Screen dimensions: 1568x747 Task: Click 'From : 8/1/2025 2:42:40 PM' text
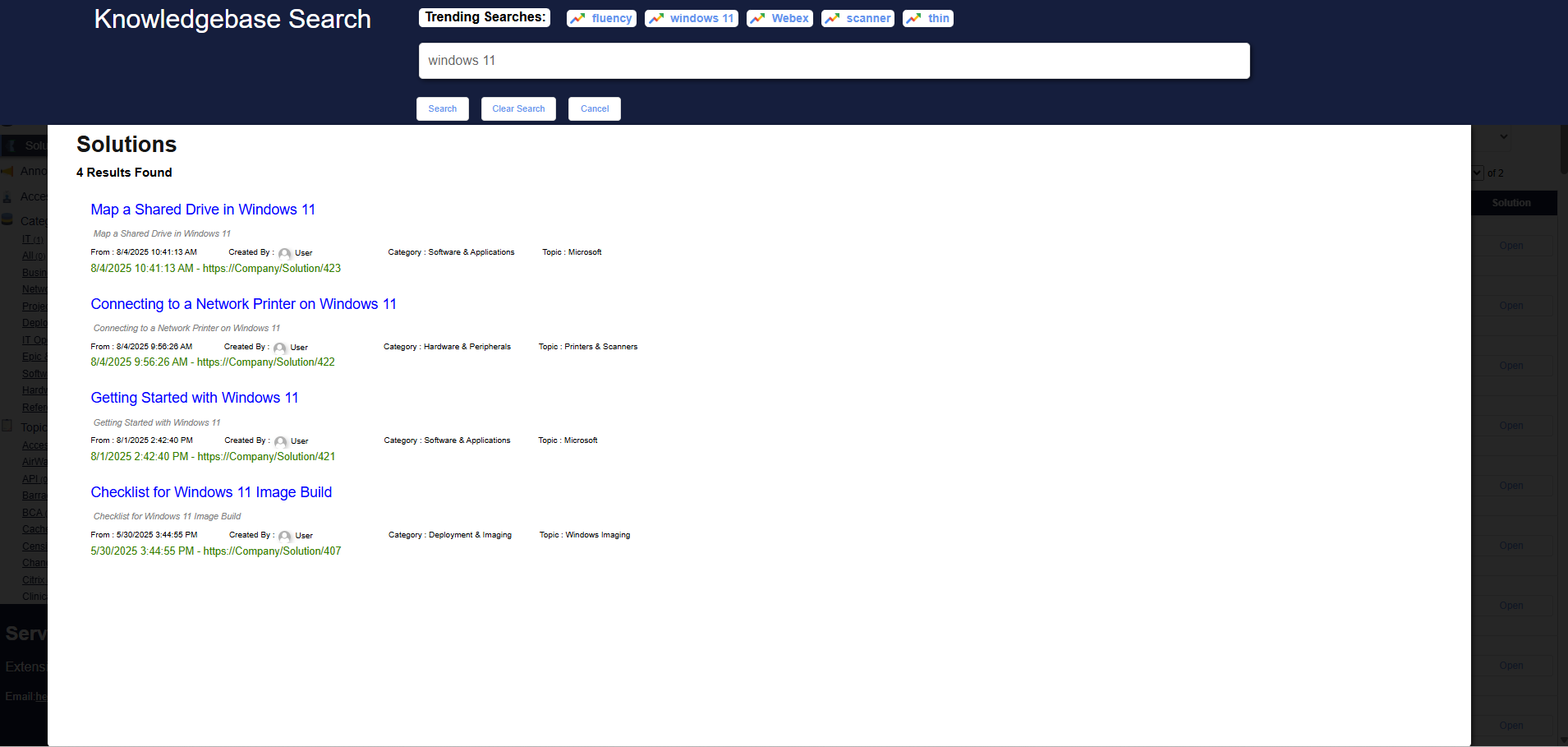[142, 440]
